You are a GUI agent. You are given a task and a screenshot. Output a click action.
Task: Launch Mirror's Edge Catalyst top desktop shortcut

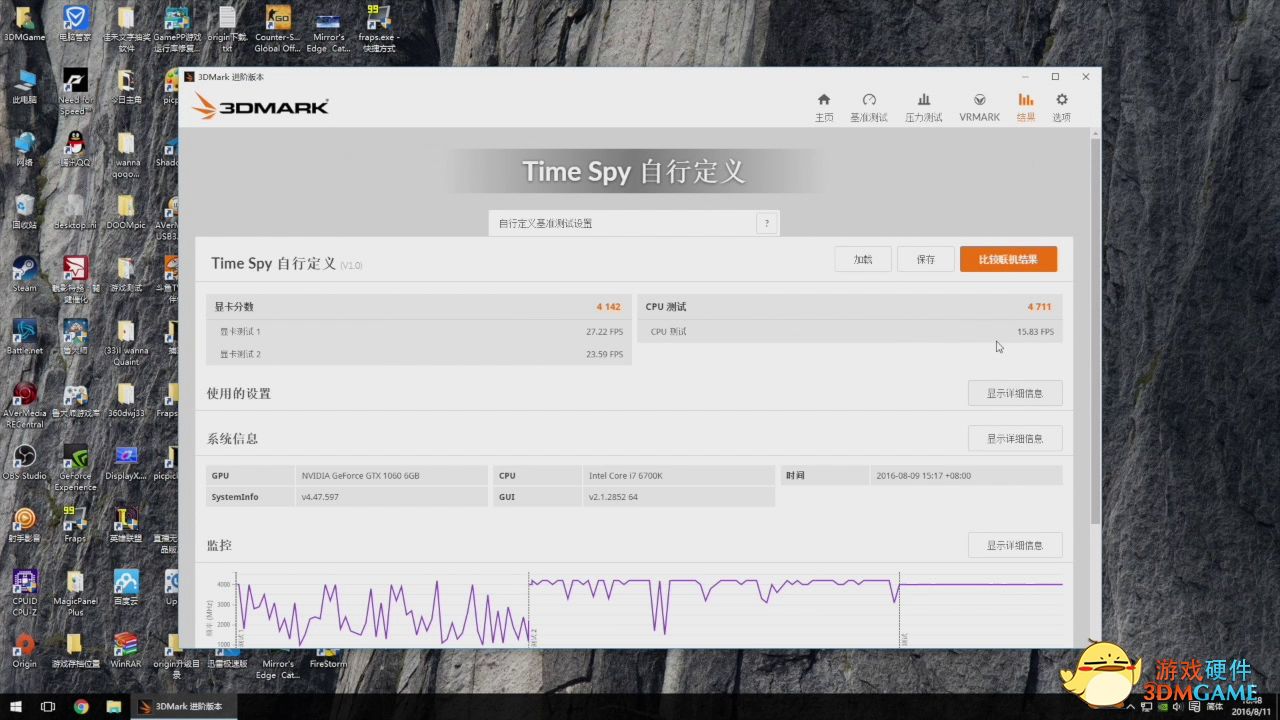tap(328, 30)
